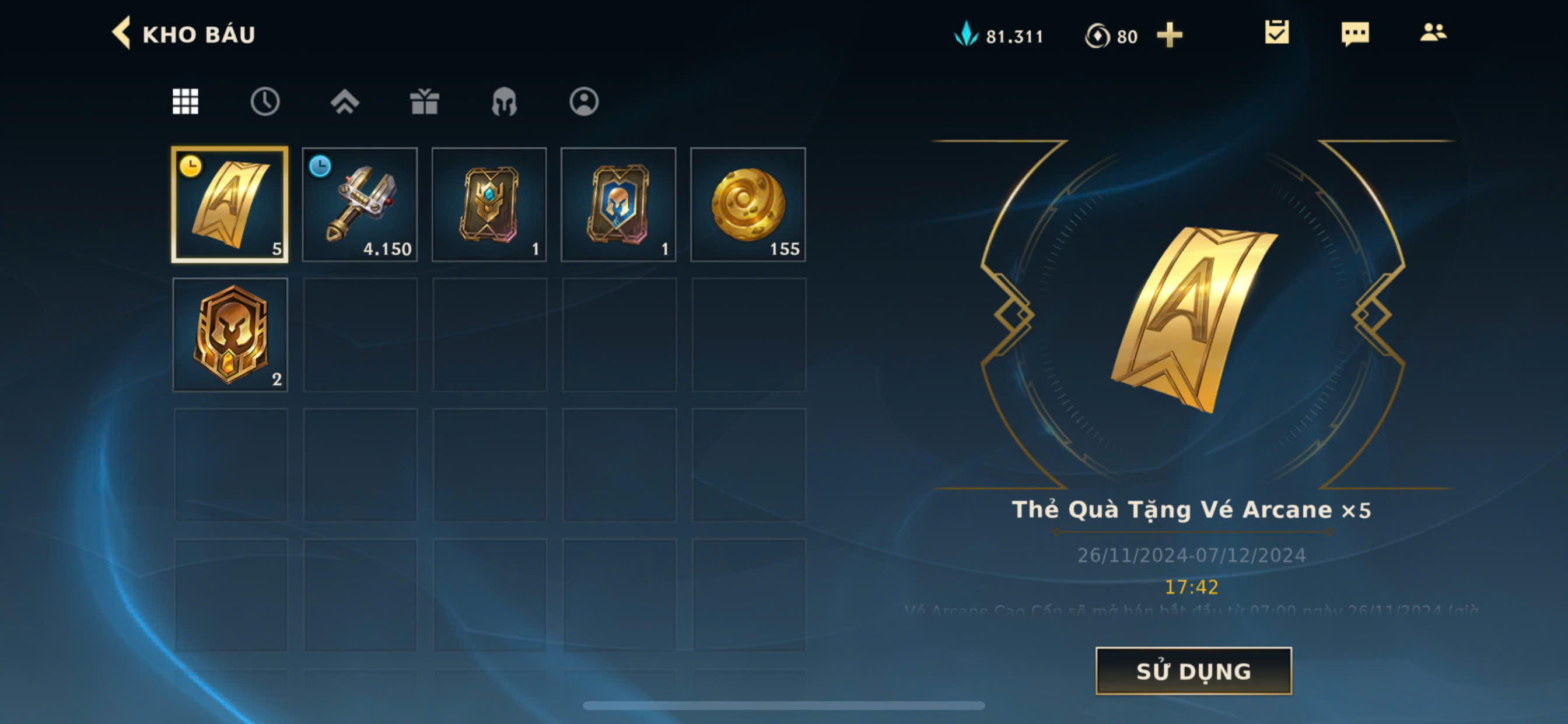Tap the Blue Motes currency icon
1568x724 pixels.
pos(965,34)
